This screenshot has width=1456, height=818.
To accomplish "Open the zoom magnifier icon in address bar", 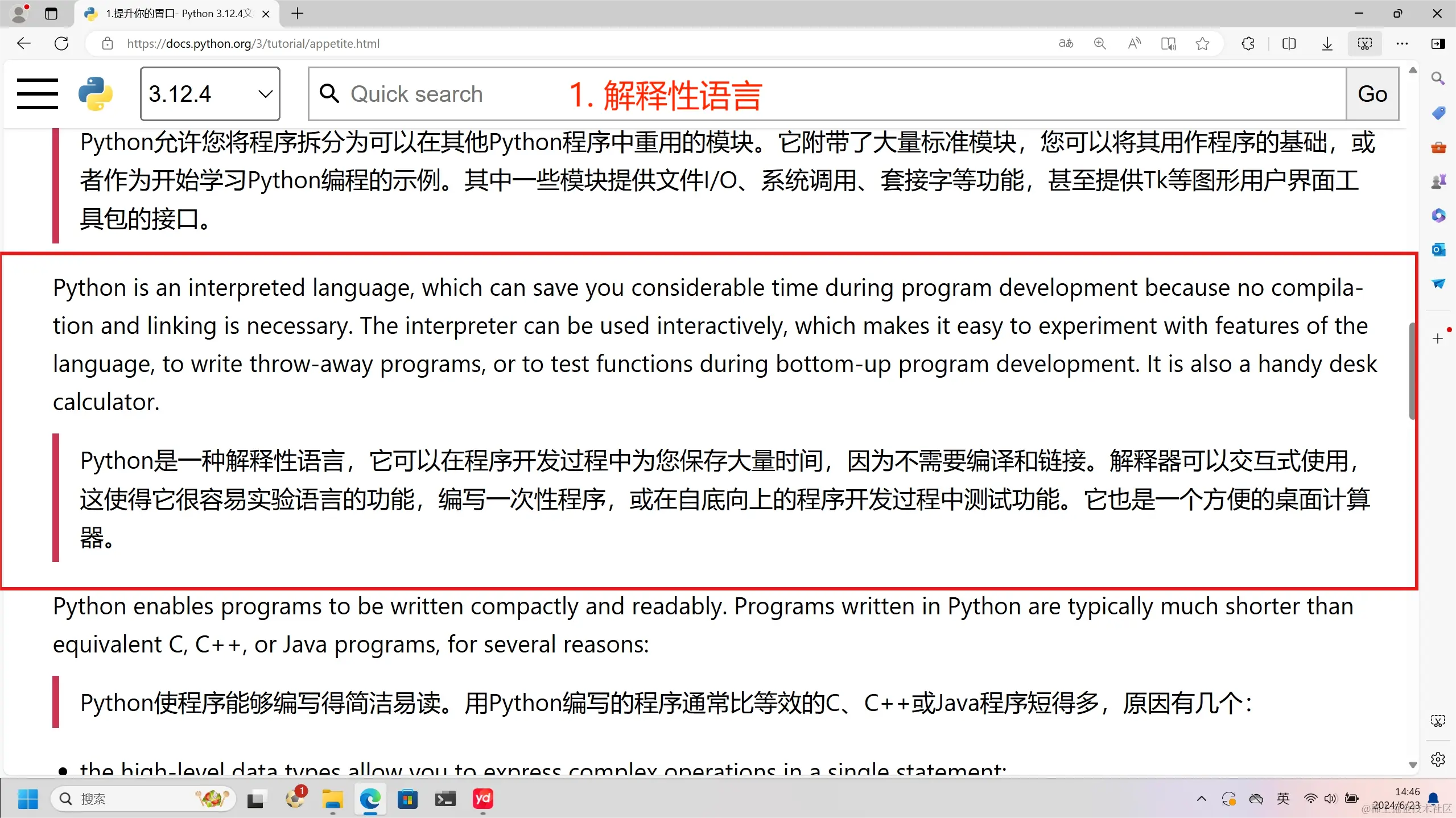I will tap(1100, 43).
